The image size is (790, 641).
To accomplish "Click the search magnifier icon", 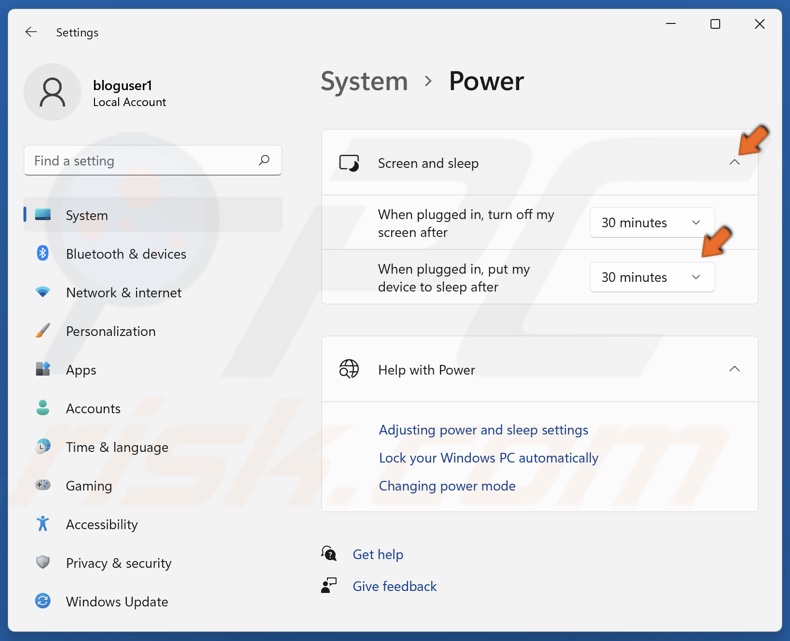I will (x=264, y=160).
